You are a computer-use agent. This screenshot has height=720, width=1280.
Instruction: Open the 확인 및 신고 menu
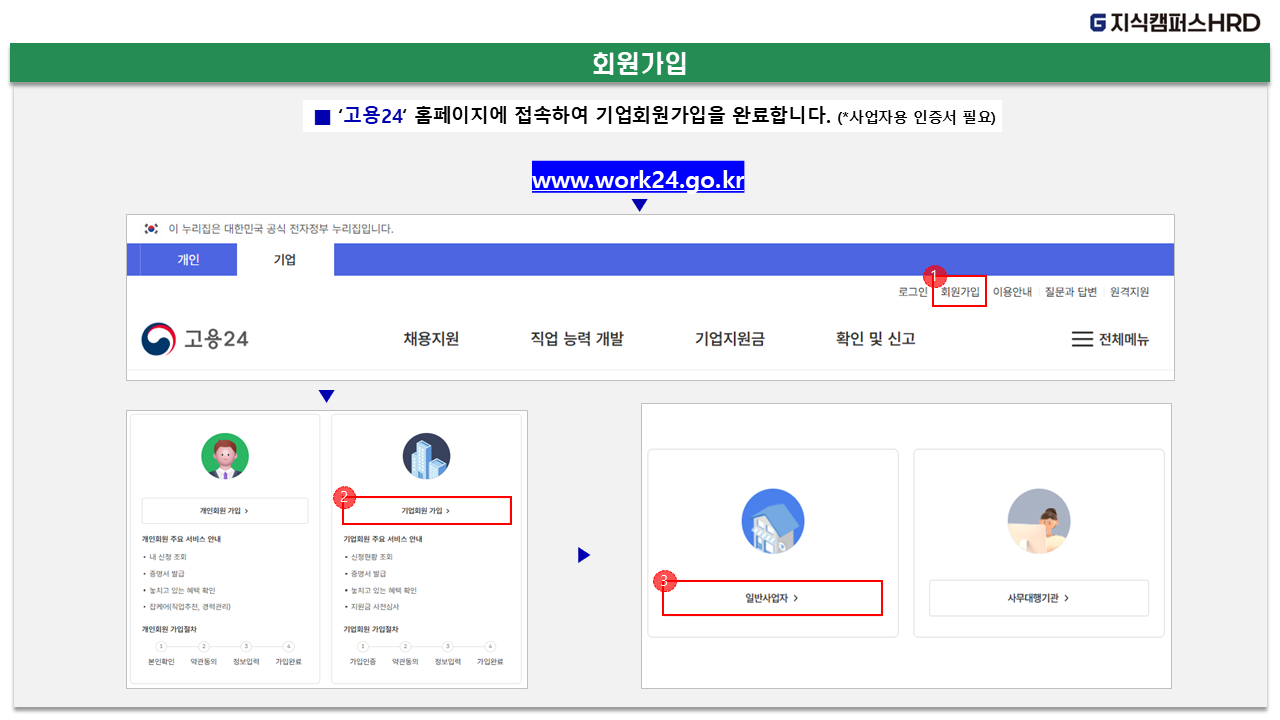tap(876, 339)
